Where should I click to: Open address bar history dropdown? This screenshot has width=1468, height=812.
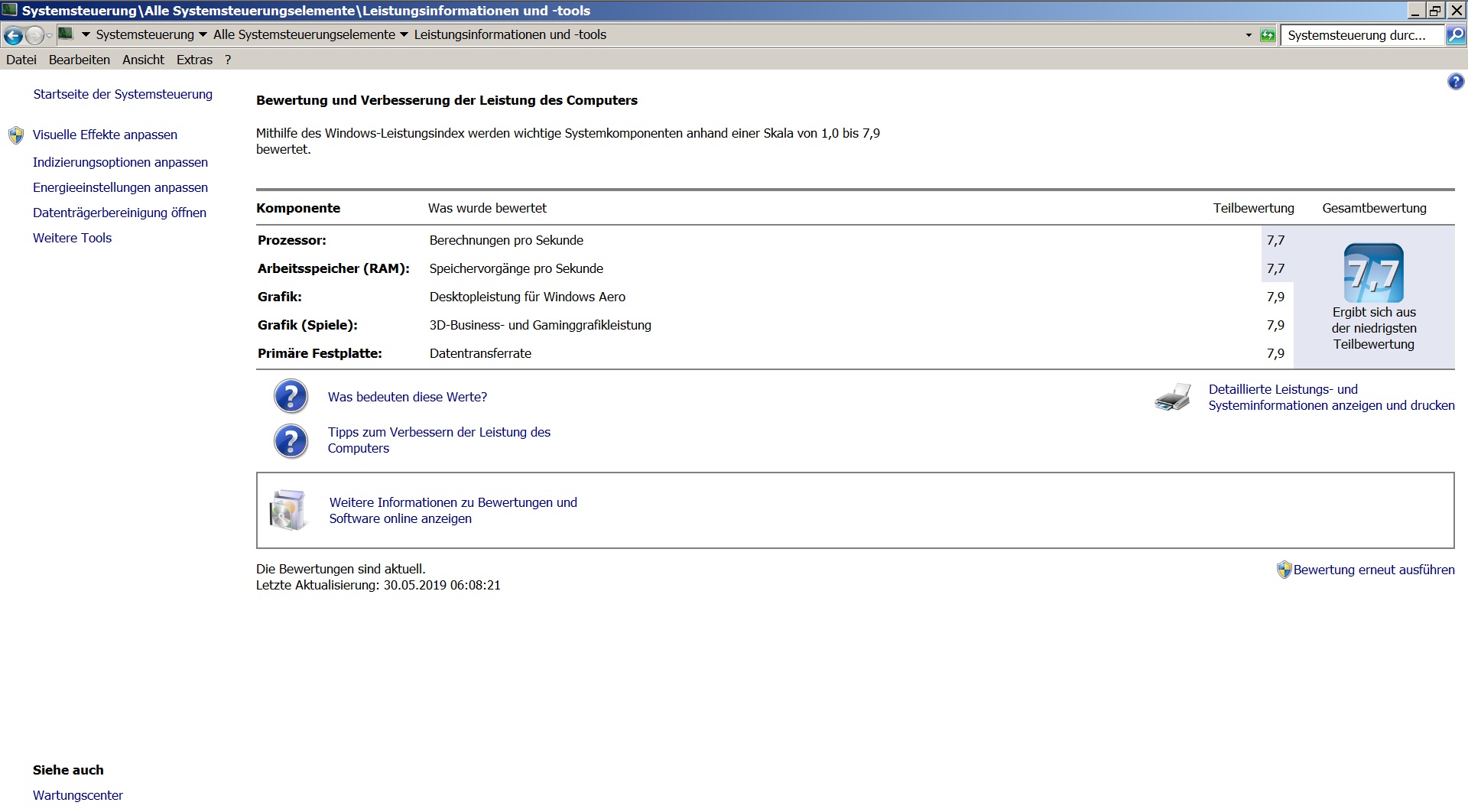coord(1249,35)
